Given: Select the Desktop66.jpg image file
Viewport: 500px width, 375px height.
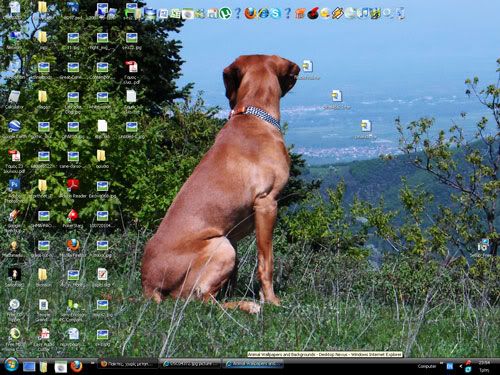Looking at the screenshot, I should pos(102,189).
